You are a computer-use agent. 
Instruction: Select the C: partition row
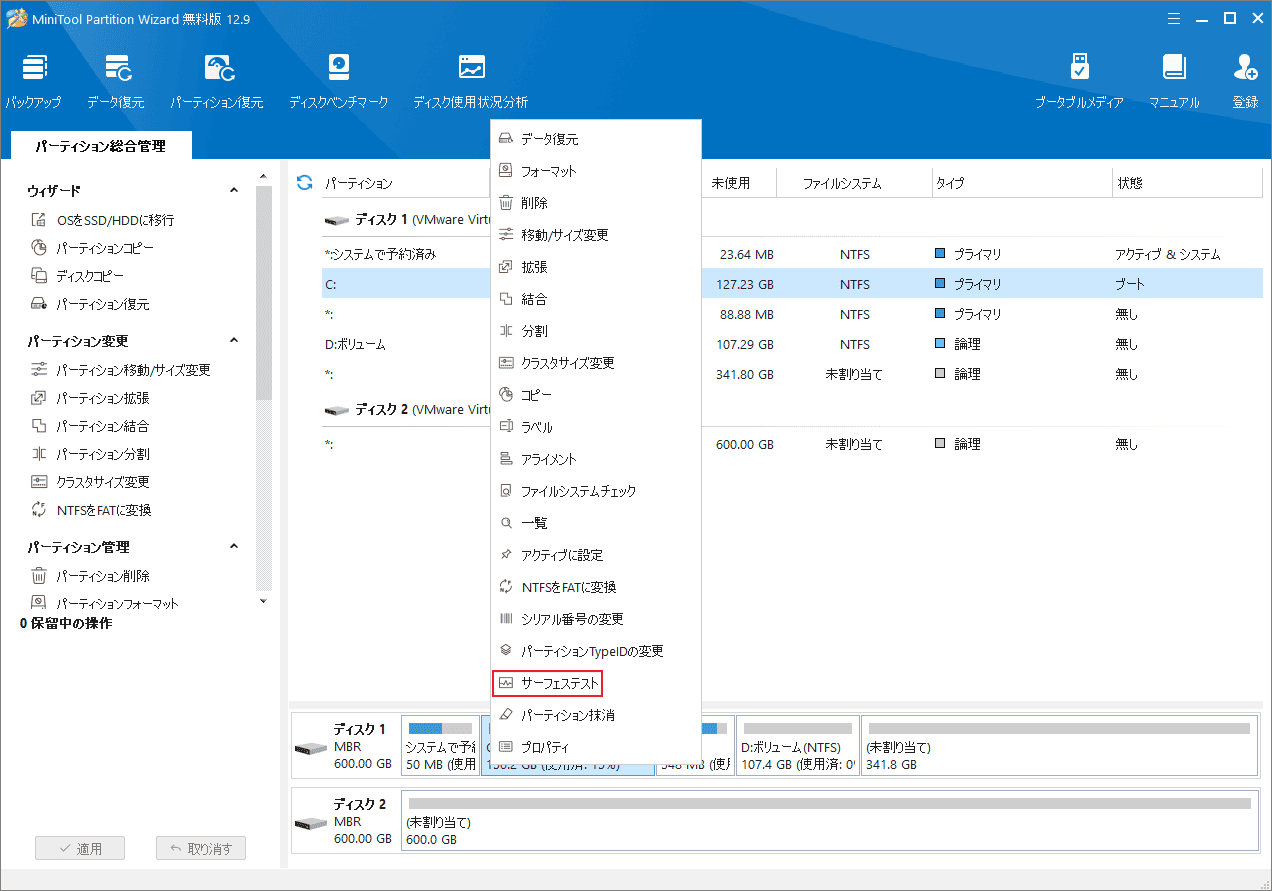[x=792, y=284]
